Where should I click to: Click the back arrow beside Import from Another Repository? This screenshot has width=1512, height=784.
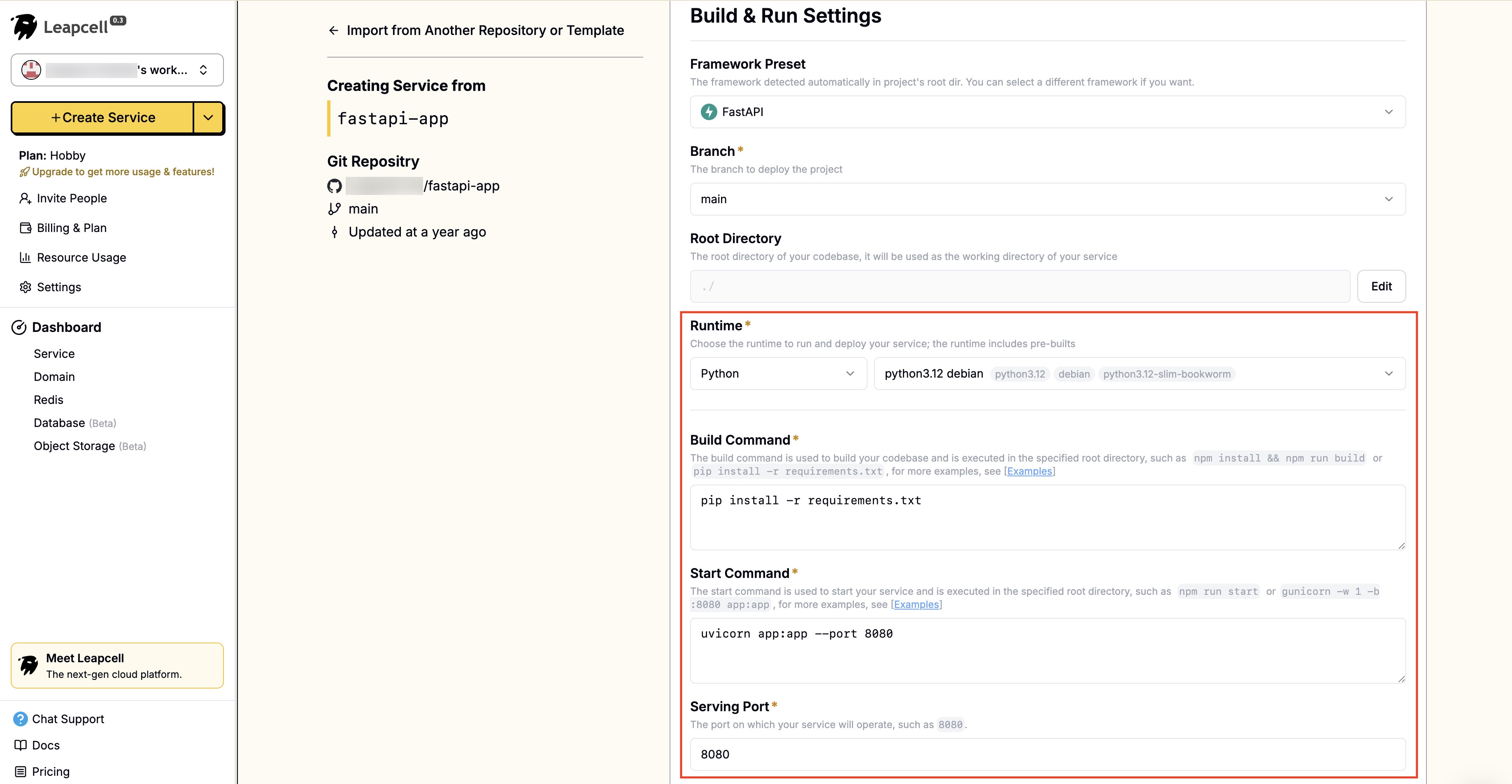[x=333, y=30]
